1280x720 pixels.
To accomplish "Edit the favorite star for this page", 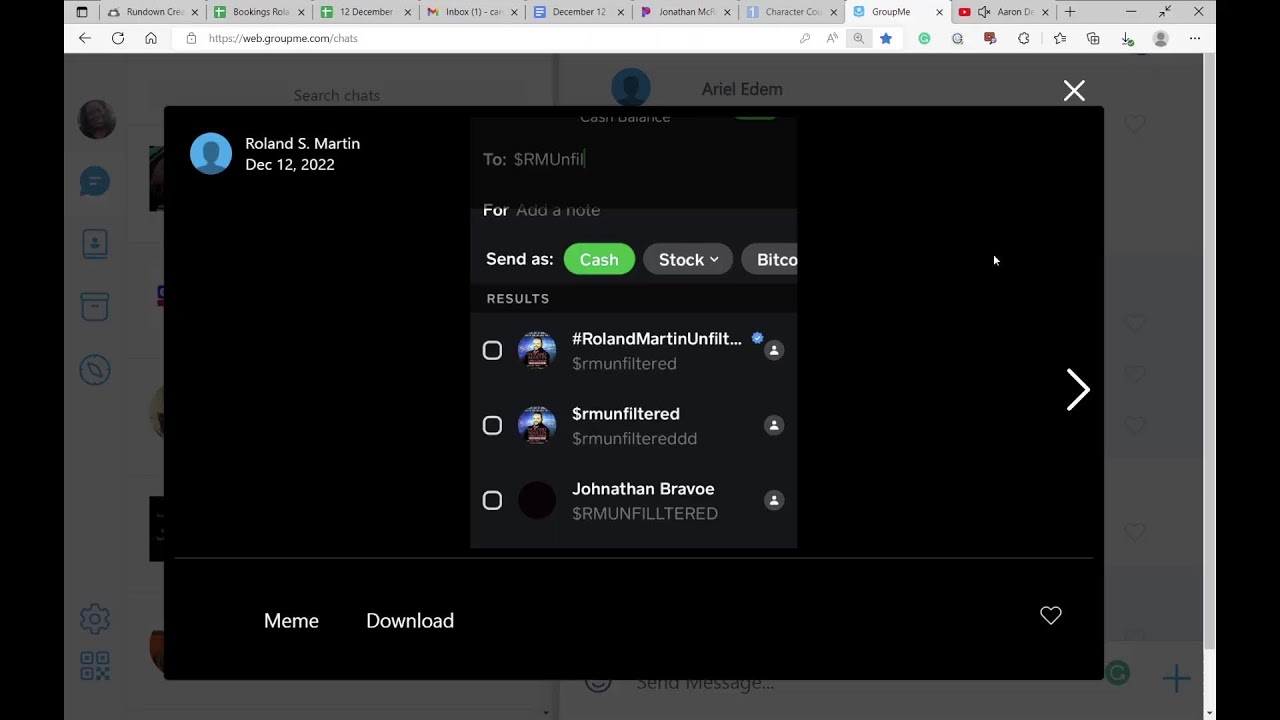I will [886, 38].
